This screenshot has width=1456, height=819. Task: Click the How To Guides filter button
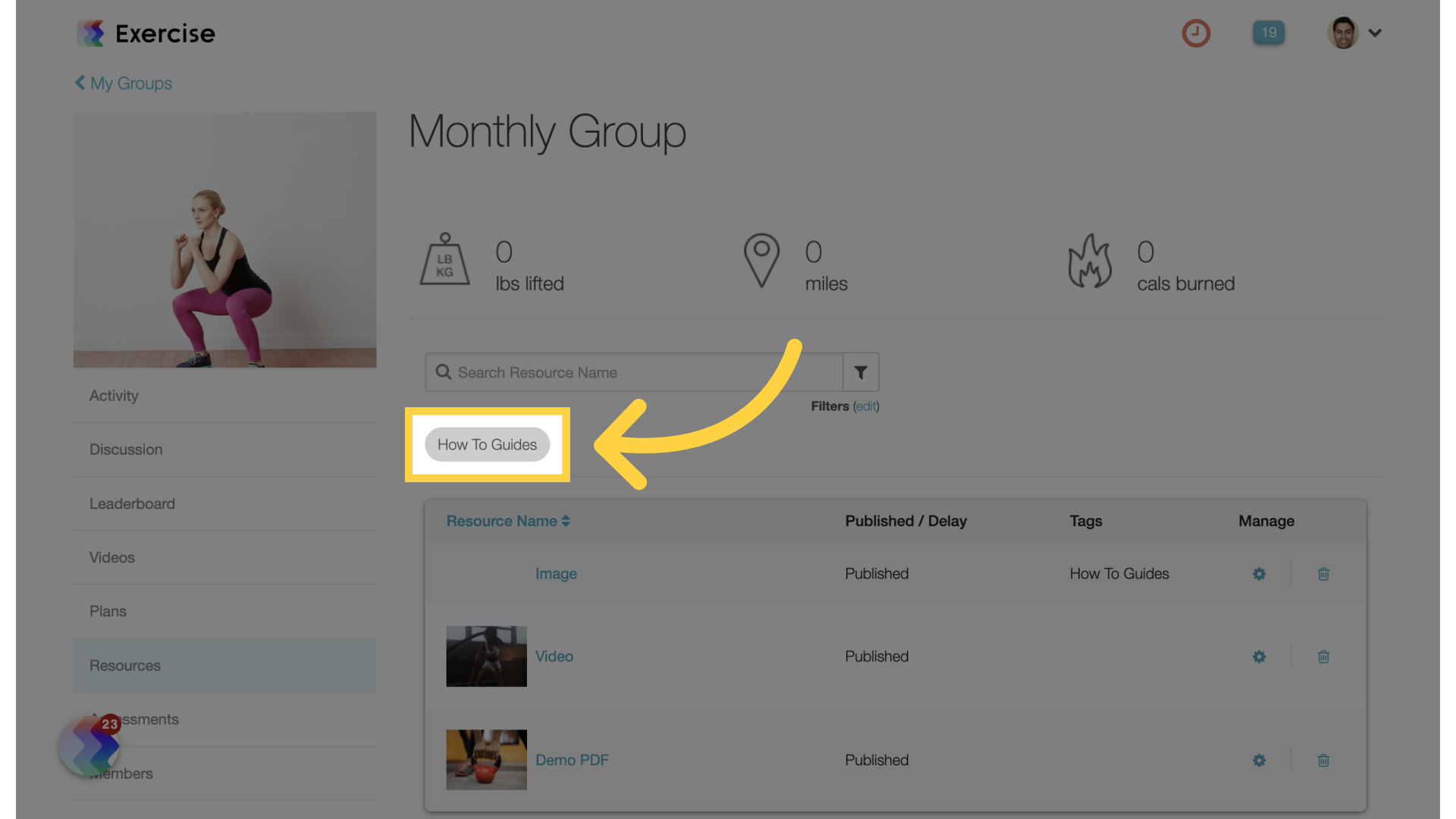point(487,443)
